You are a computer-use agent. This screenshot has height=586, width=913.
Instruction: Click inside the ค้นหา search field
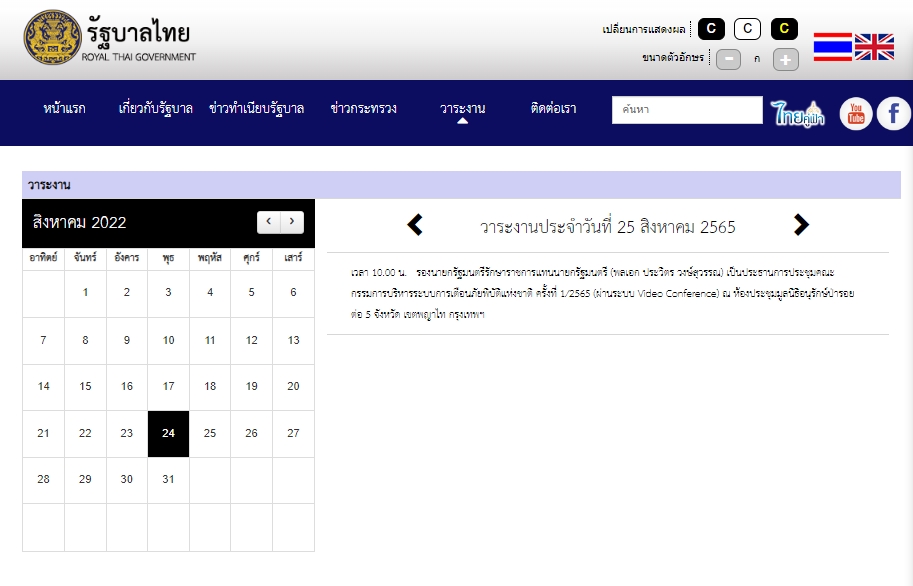(687, 110)
